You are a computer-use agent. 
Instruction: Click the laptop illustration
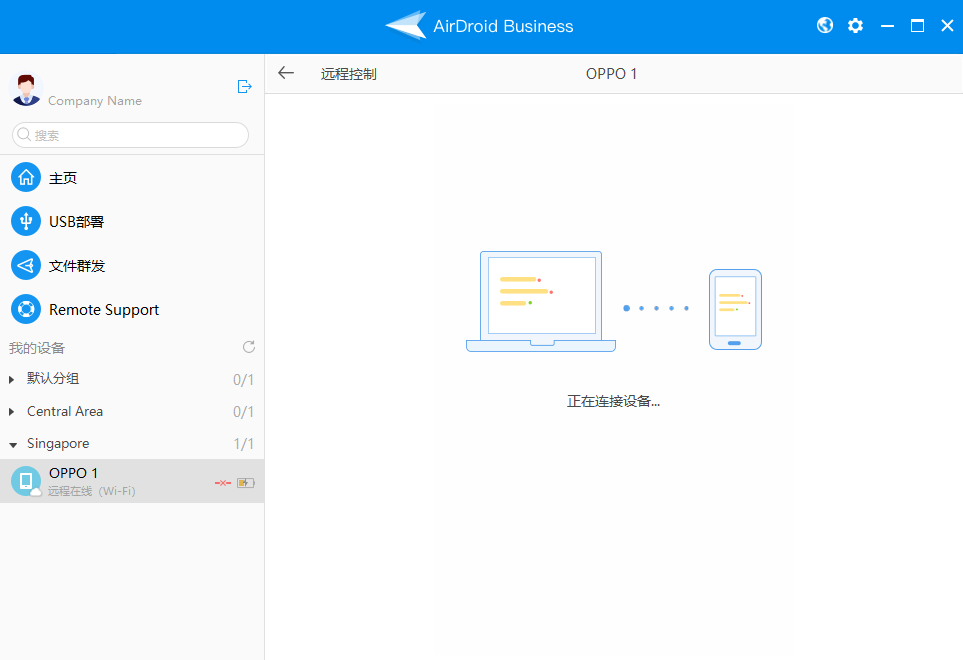pyautogui.click(x=540, y=301)
